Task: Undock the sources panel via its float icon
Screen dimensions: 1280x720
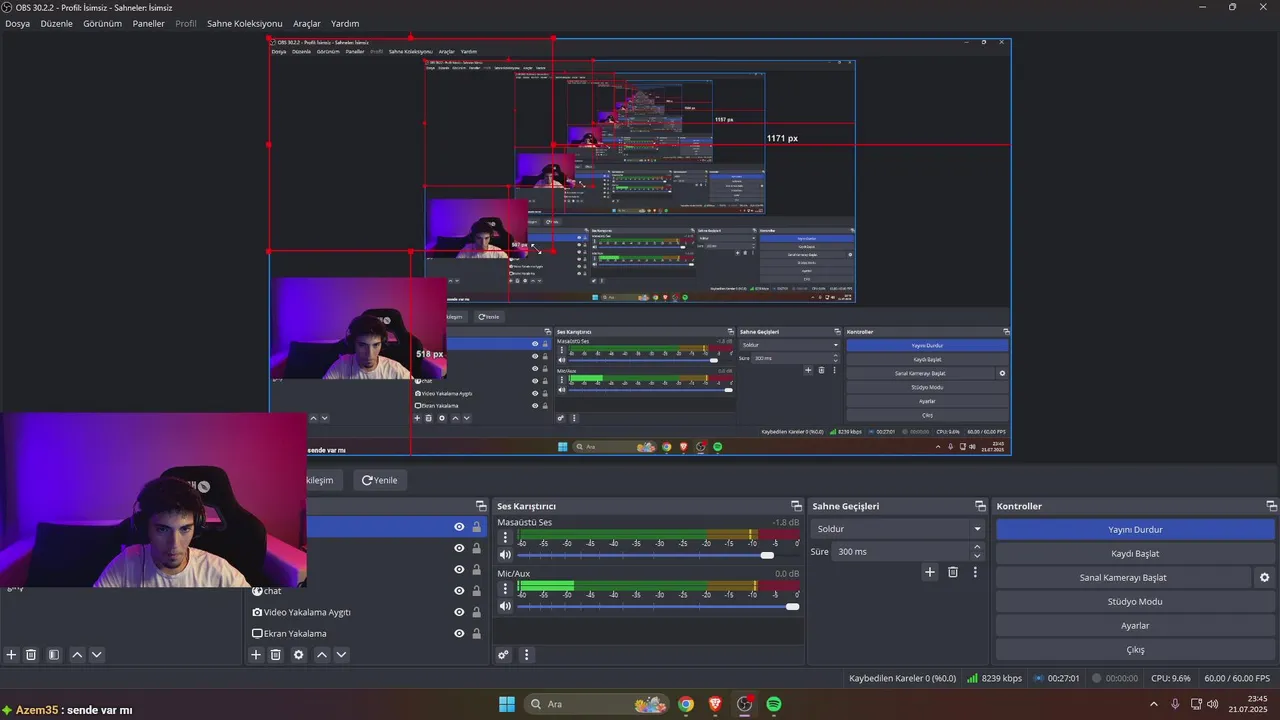Action: 481,506
